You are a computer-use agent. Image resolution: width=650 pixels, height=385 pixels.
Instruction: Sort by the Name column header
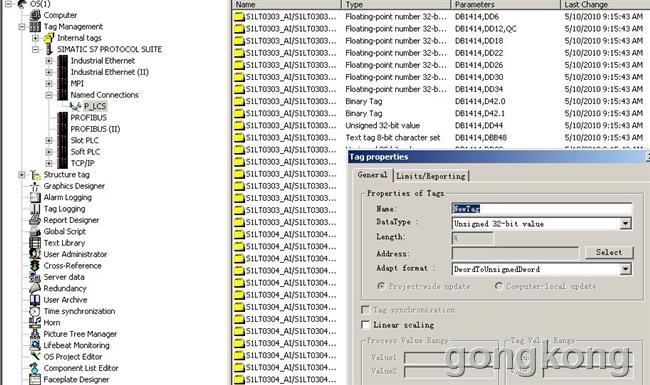click(x=287, y=5)
